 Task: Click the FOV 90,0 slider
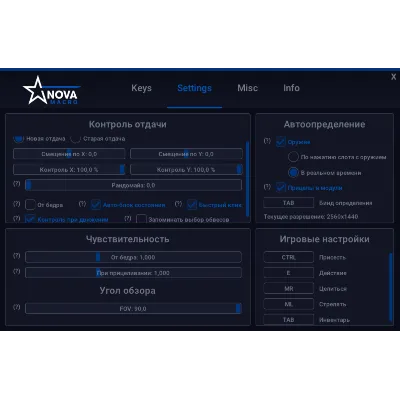[134, 308]
